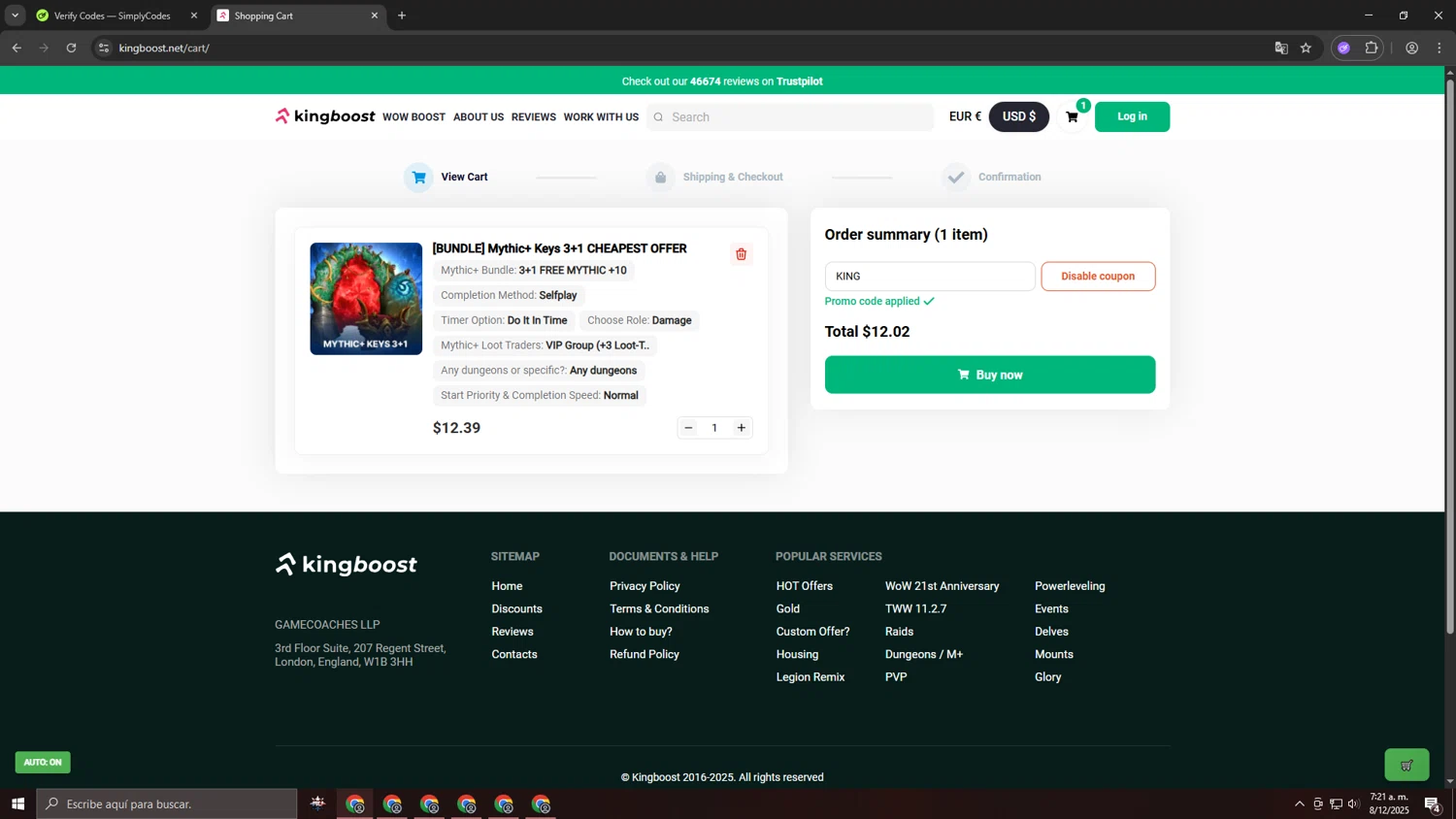1456x819 pixels.
Task: Open the Windows notification center
Action: 1432,803
